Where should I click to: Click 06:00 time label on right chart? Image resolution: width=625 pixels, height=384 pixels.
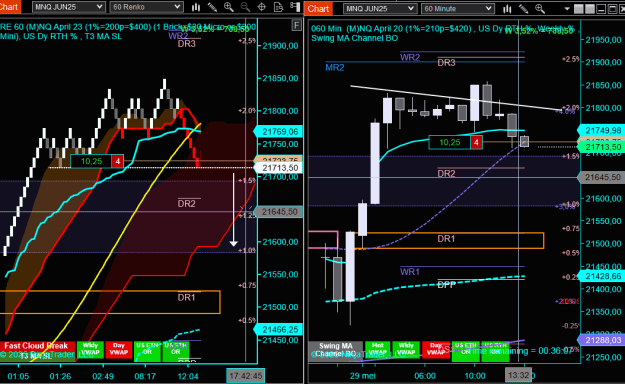point(425,376)
